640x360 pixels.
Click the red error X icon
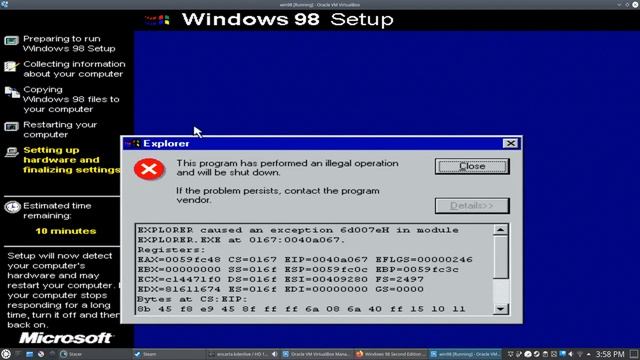coord(149,169)
